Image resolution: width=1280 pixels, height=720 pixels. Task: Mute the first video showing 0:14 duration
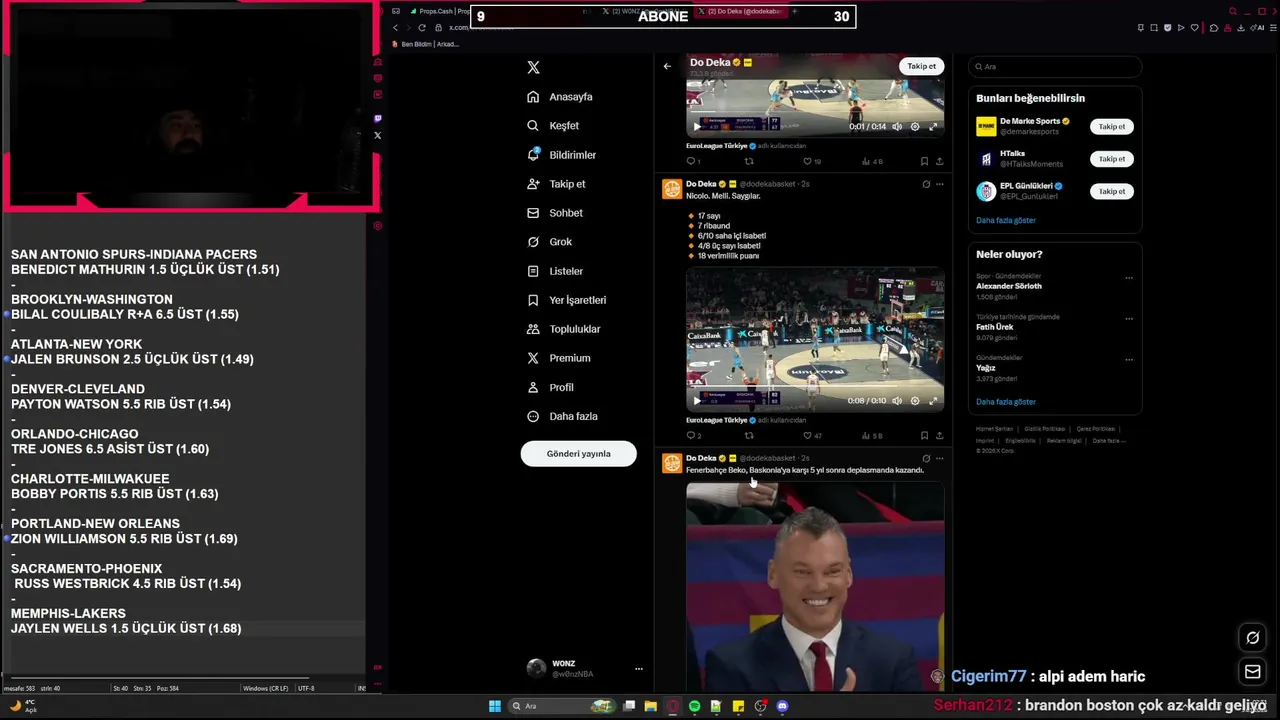[897, 126]
